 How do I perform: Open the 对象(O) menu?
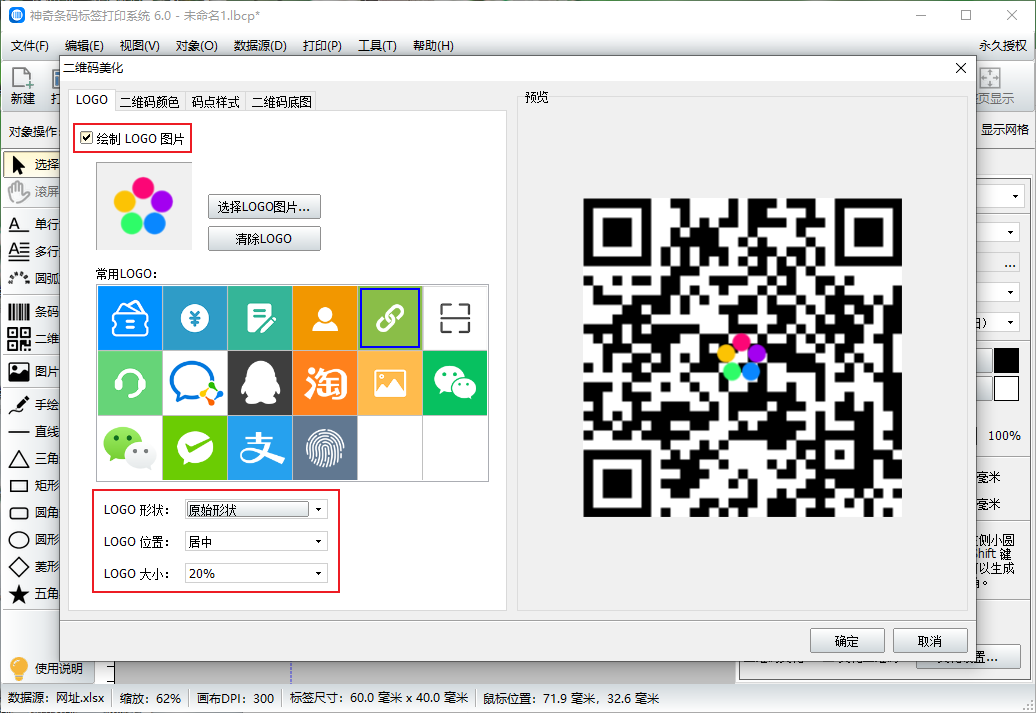click(x=196, y=46)
